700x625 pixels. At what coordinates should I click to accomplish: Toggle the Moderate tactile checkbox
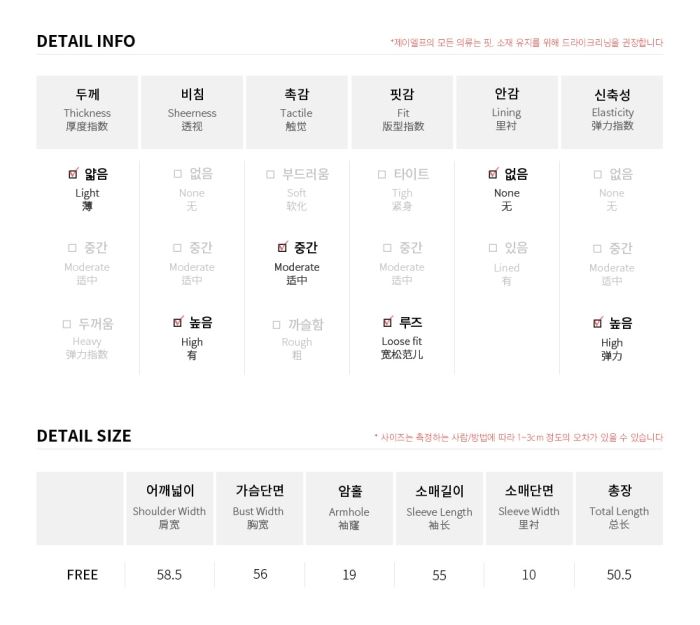click(282, 247)
